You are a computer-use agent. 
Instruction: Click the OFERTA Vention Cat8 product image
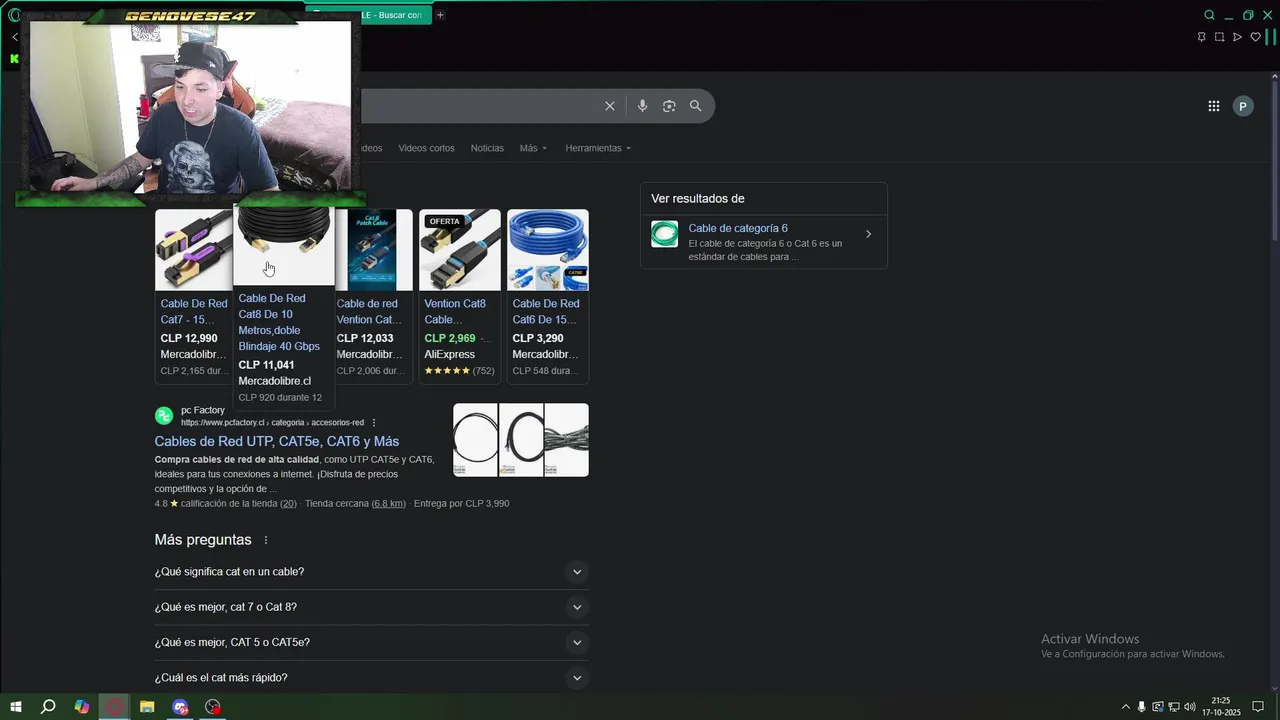[460, 249]
